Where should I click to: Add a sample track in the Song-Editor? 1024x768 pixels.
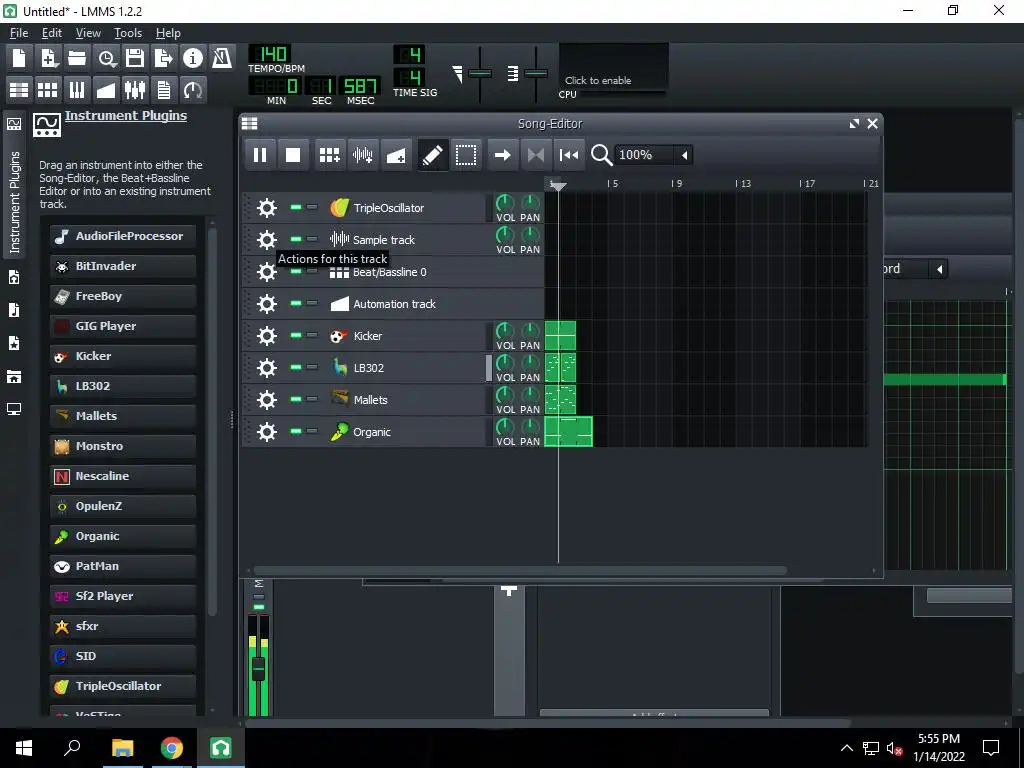pos(362,155)
